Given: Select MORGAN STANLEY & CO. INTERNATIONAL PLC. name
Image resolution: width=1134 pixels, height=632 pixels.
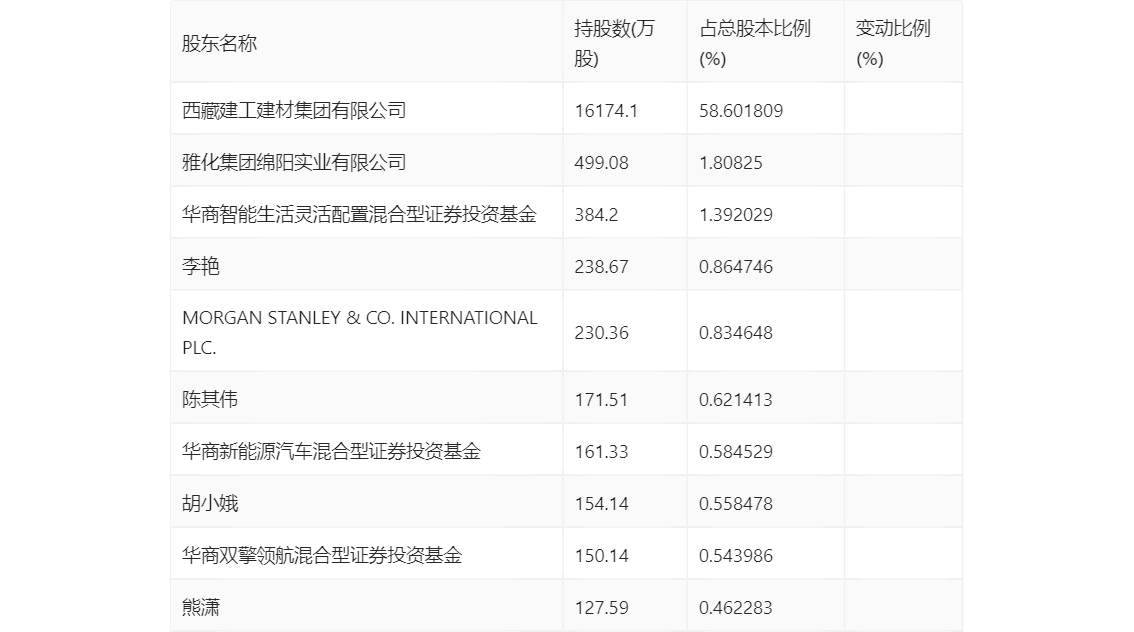Looking at the screenshot, I should click(360, 333).
